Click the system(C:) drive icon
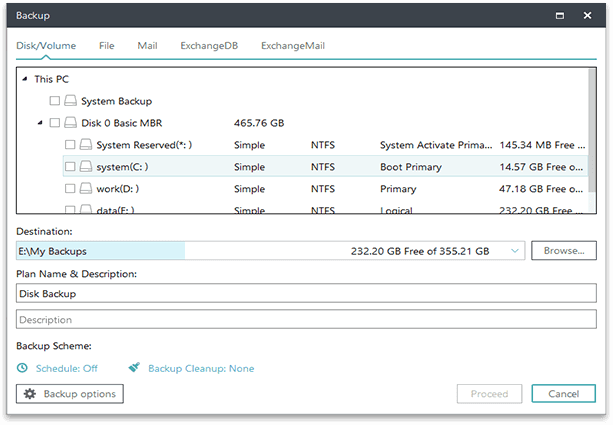This screenshot has width=613, height=425. pyautogui.click(x=86, y=166)
